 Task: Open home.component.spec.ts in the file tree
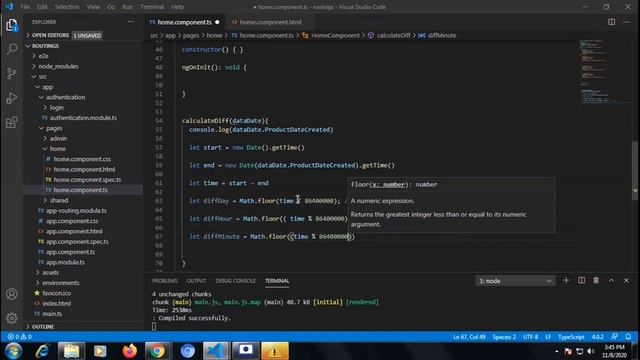[87, 180]
